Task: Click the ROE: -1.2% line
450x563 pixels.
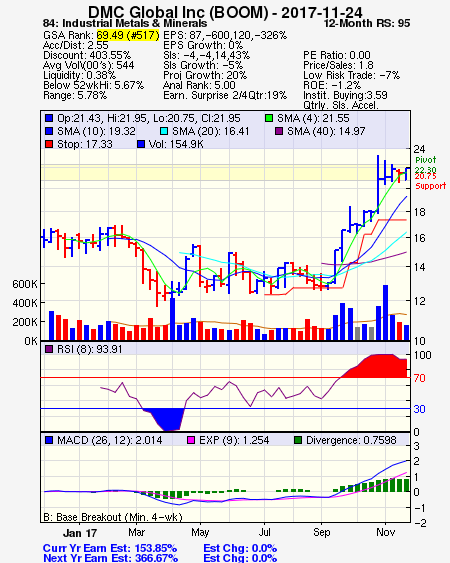Action: coord(332,85)
